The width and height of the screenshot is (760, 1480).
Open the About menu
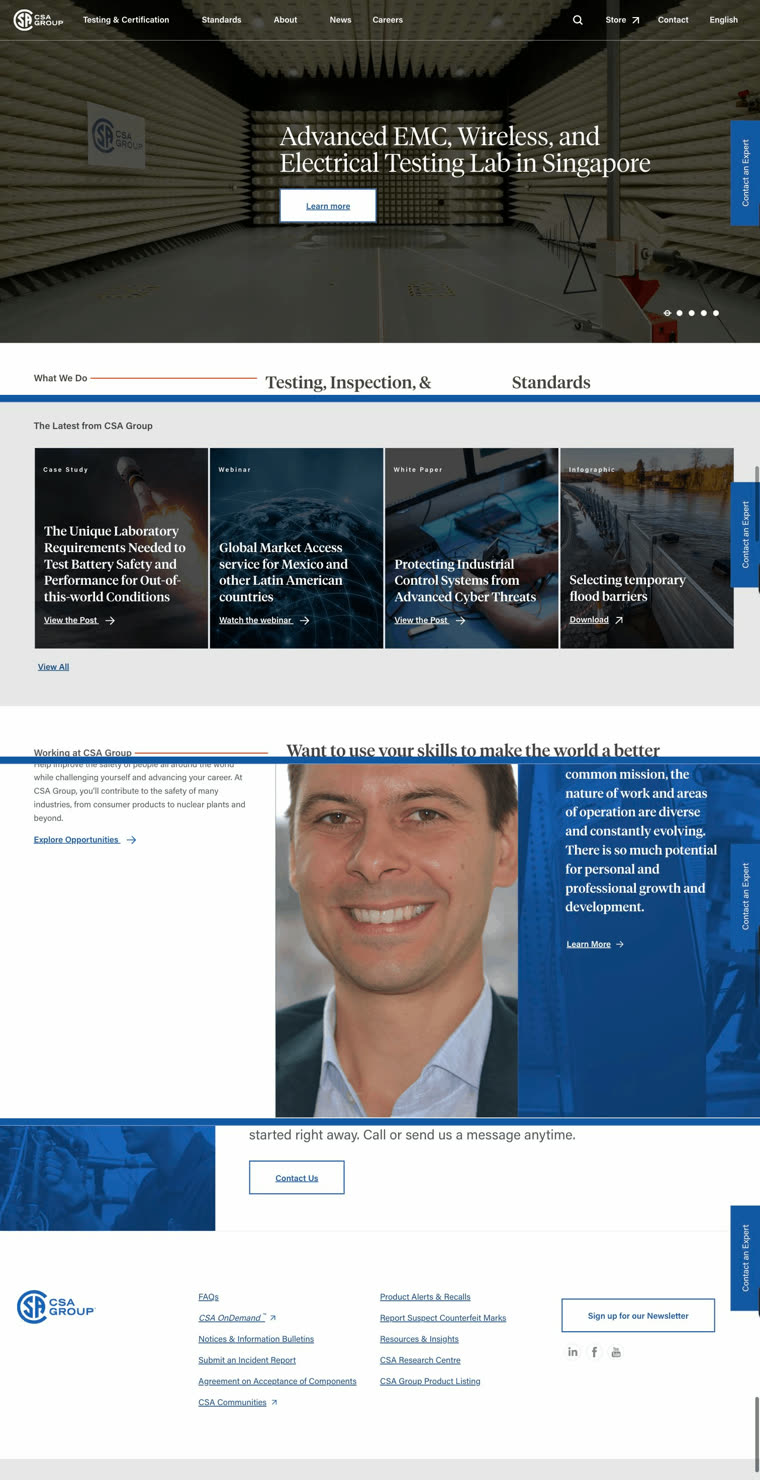pos(285,20)
